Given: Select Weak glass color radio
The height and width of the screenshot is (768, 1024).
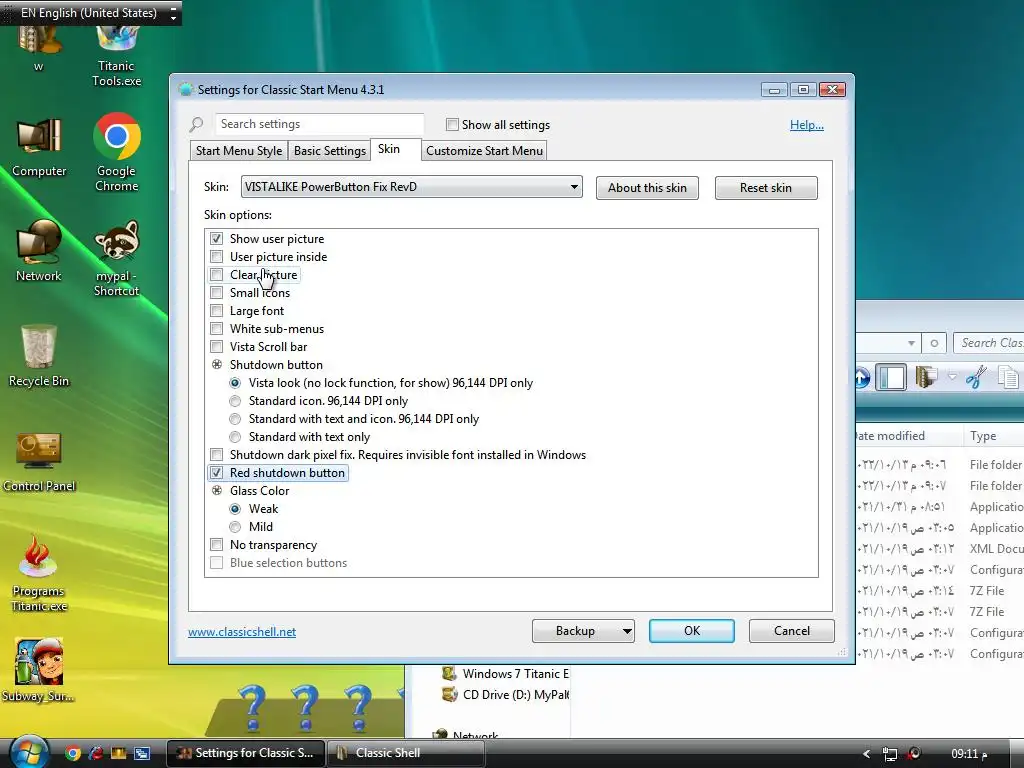Looking at the screenshot, I should (235, 509).
